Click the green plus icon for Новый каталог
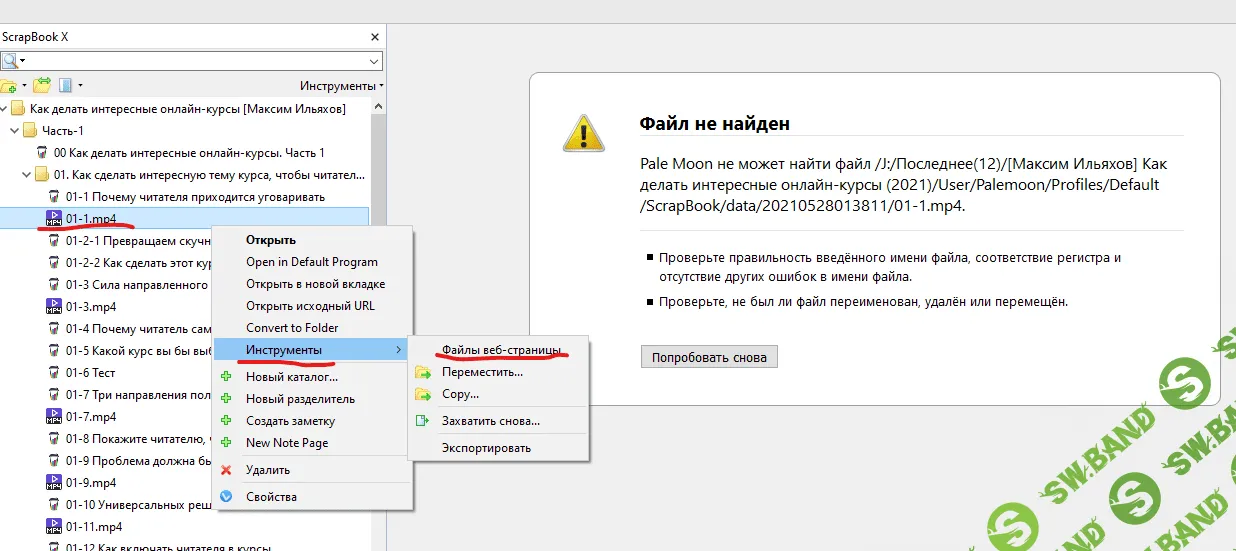This screenshot has height=551, width=1236. (226, 377)
